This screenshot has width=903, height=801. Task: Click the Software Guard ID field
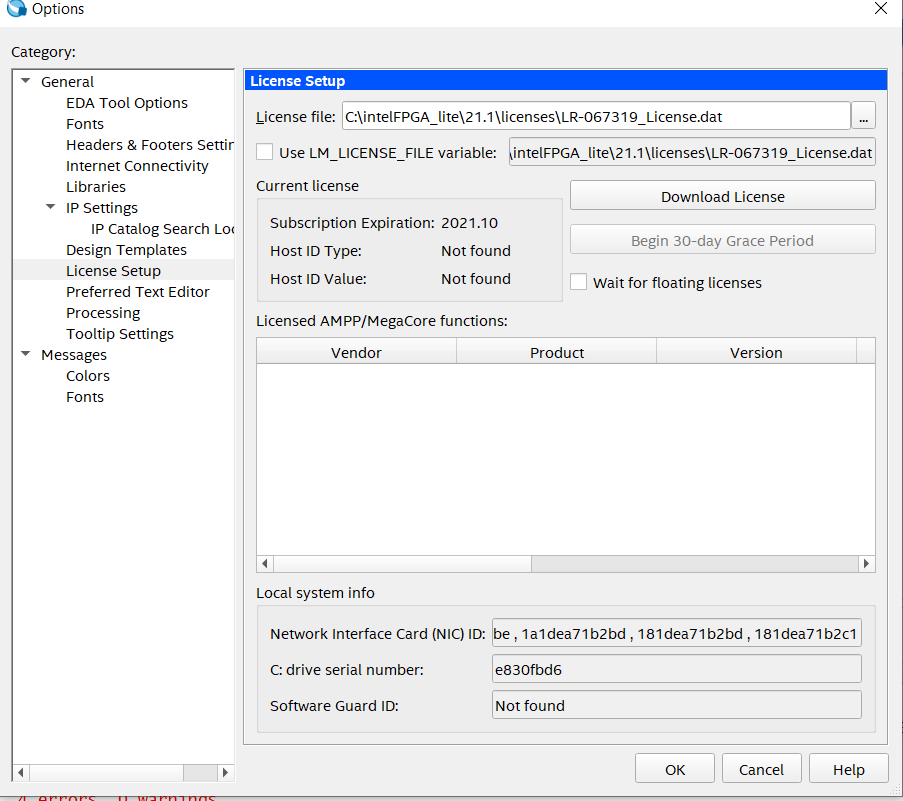tap(677, 705)
